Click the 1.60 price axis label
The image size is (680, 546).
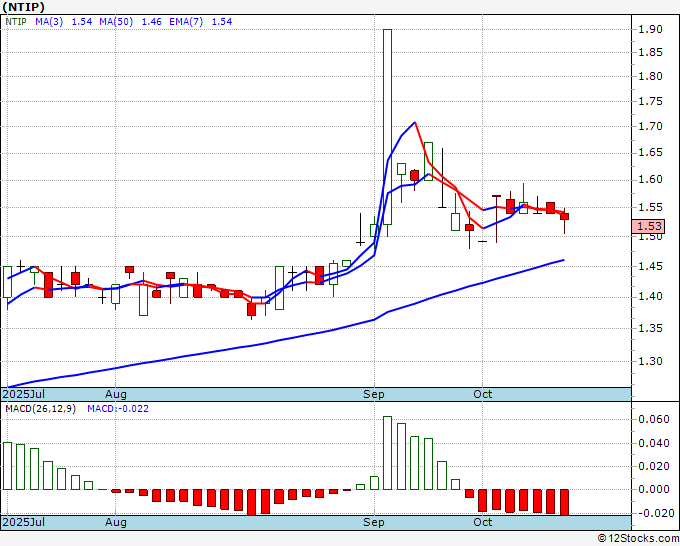(x=650, y=180)
